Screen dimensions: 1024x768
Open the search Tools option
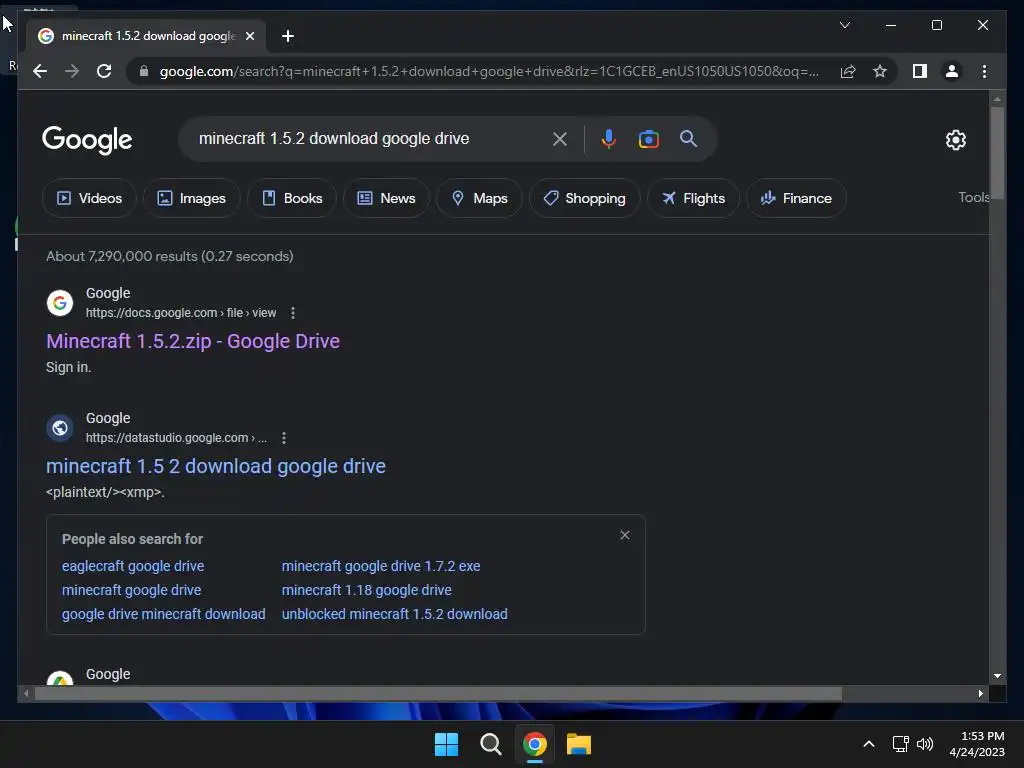[974, 197]
